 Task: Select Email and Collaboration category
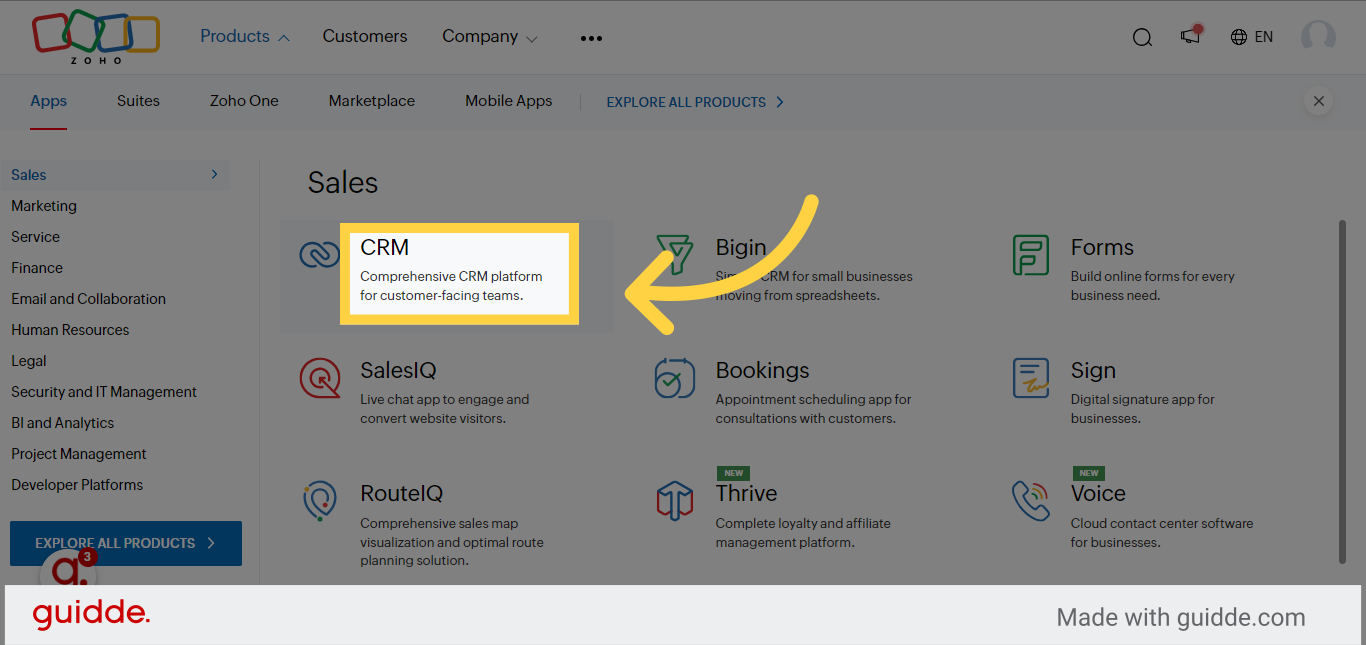click(x=88, y=298)
